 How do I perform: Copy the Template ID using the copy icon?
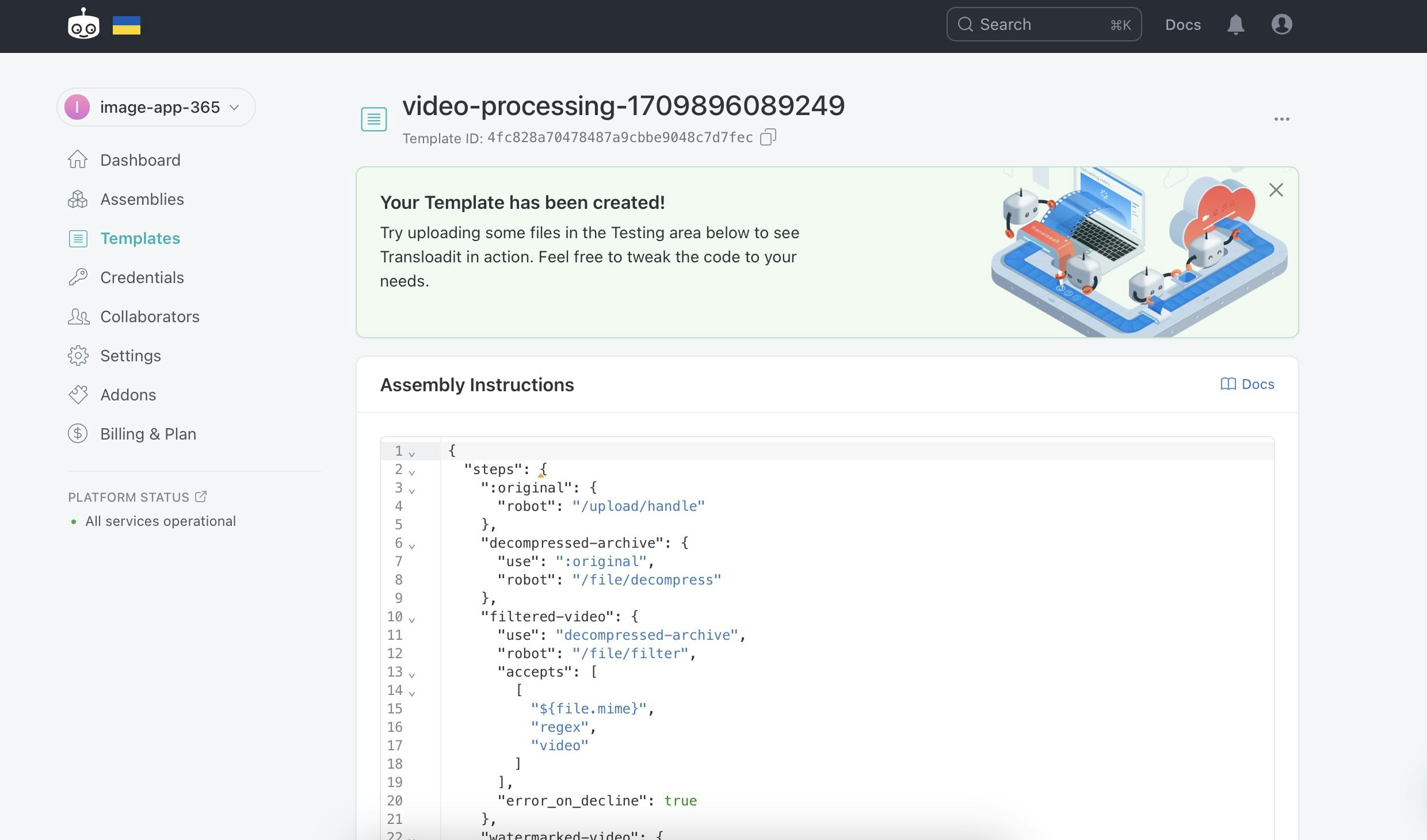click(768, 137)
